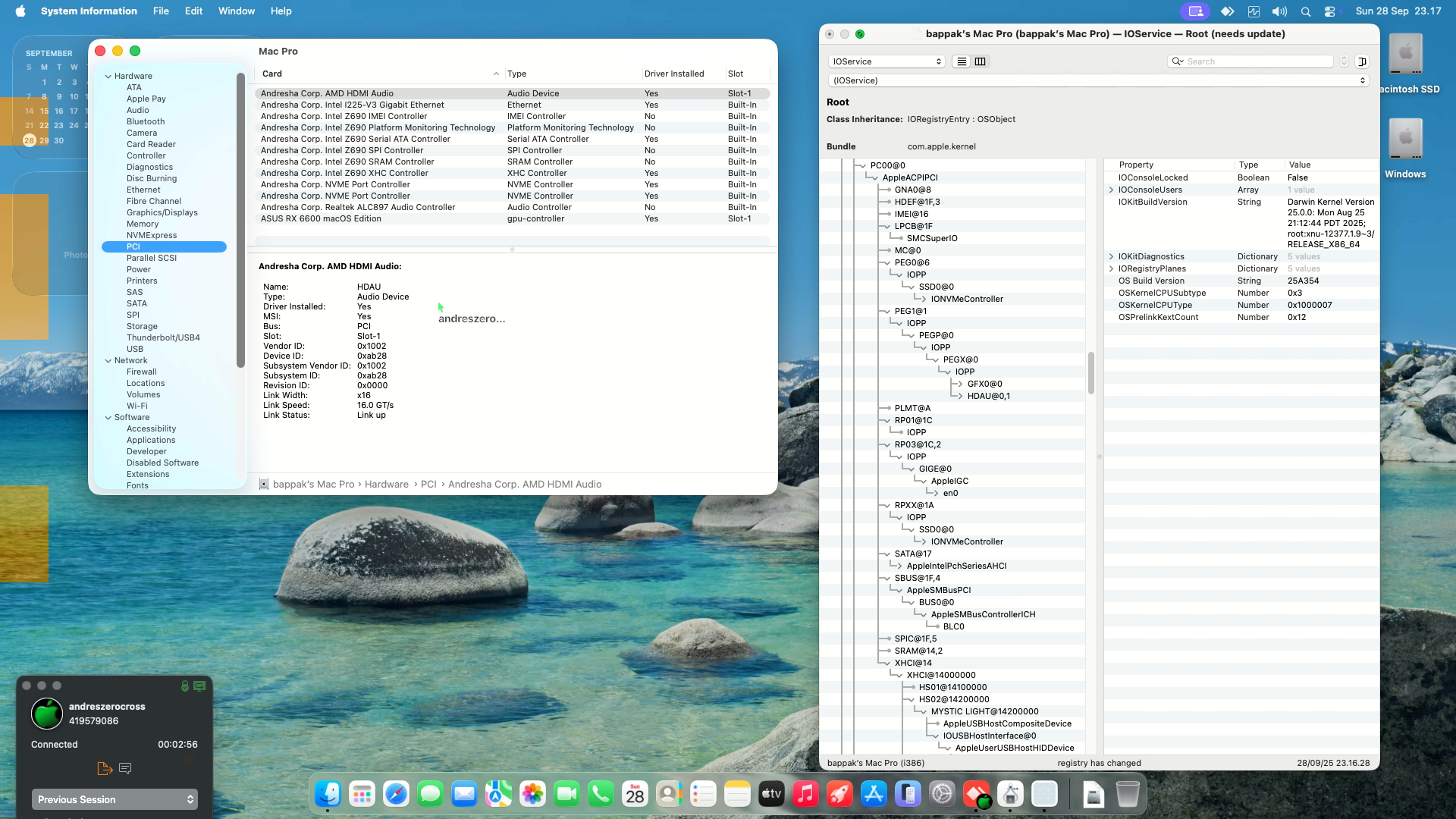Expand the IOConsoleUsers property
This screenshot has height=819, width=1456.
pos(1112,190)
